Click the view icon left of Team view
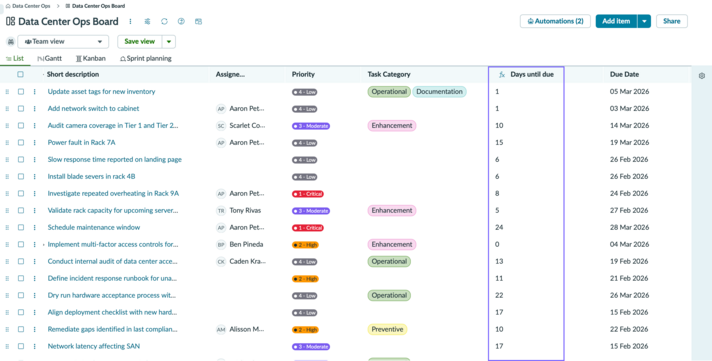 [x=11, y=42]
